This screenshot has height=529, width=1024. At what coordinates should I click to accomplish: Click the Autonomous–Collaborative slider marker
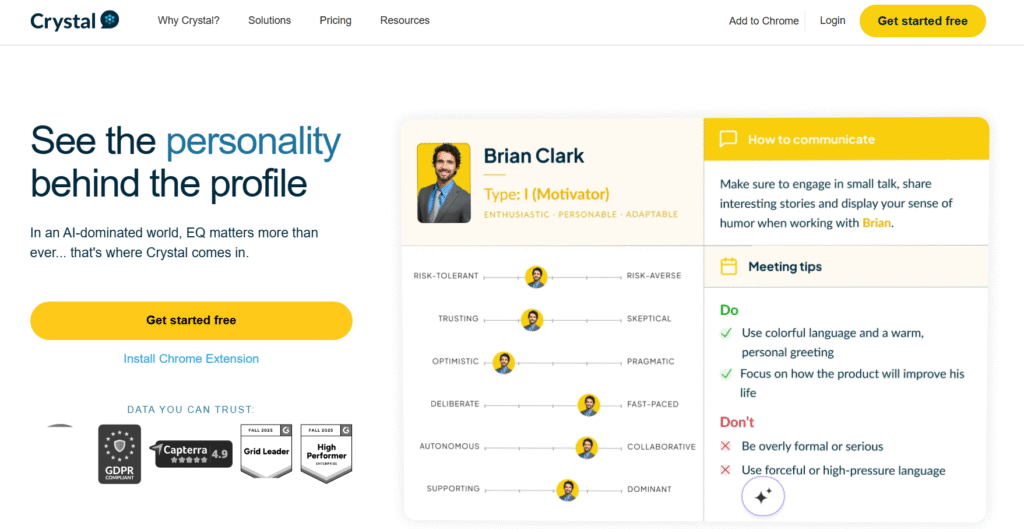tap(586, 447)
